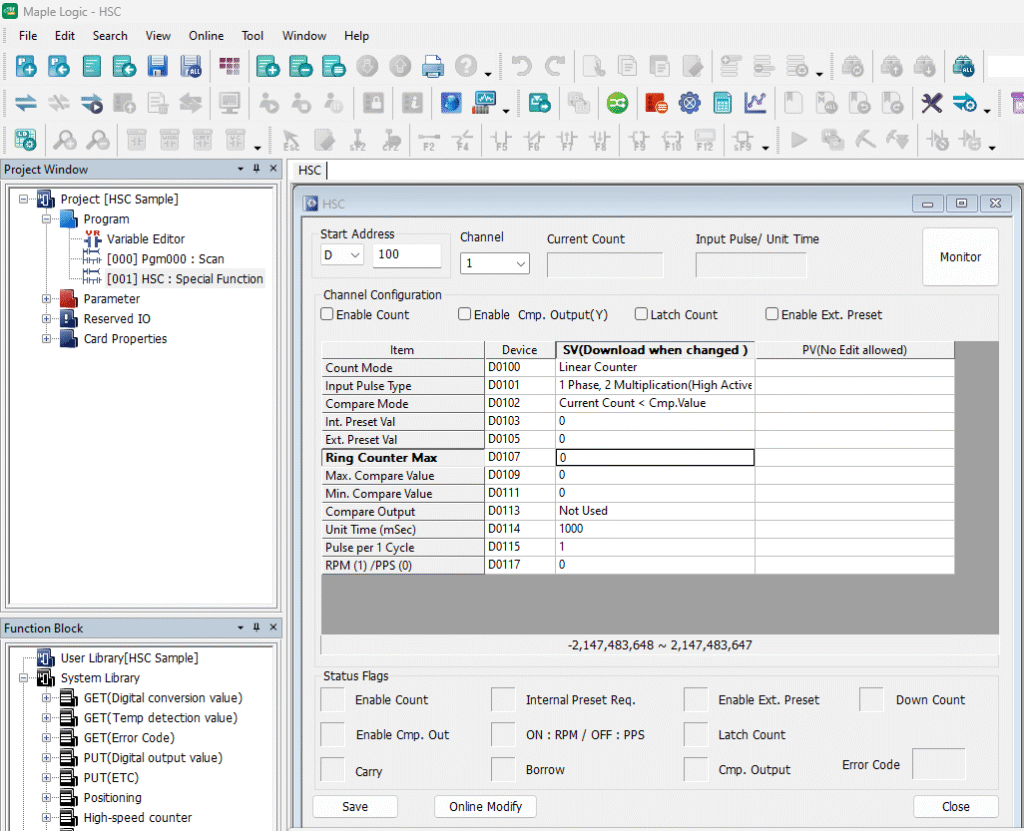
Task: Open the Help menu
Action: 357,36
